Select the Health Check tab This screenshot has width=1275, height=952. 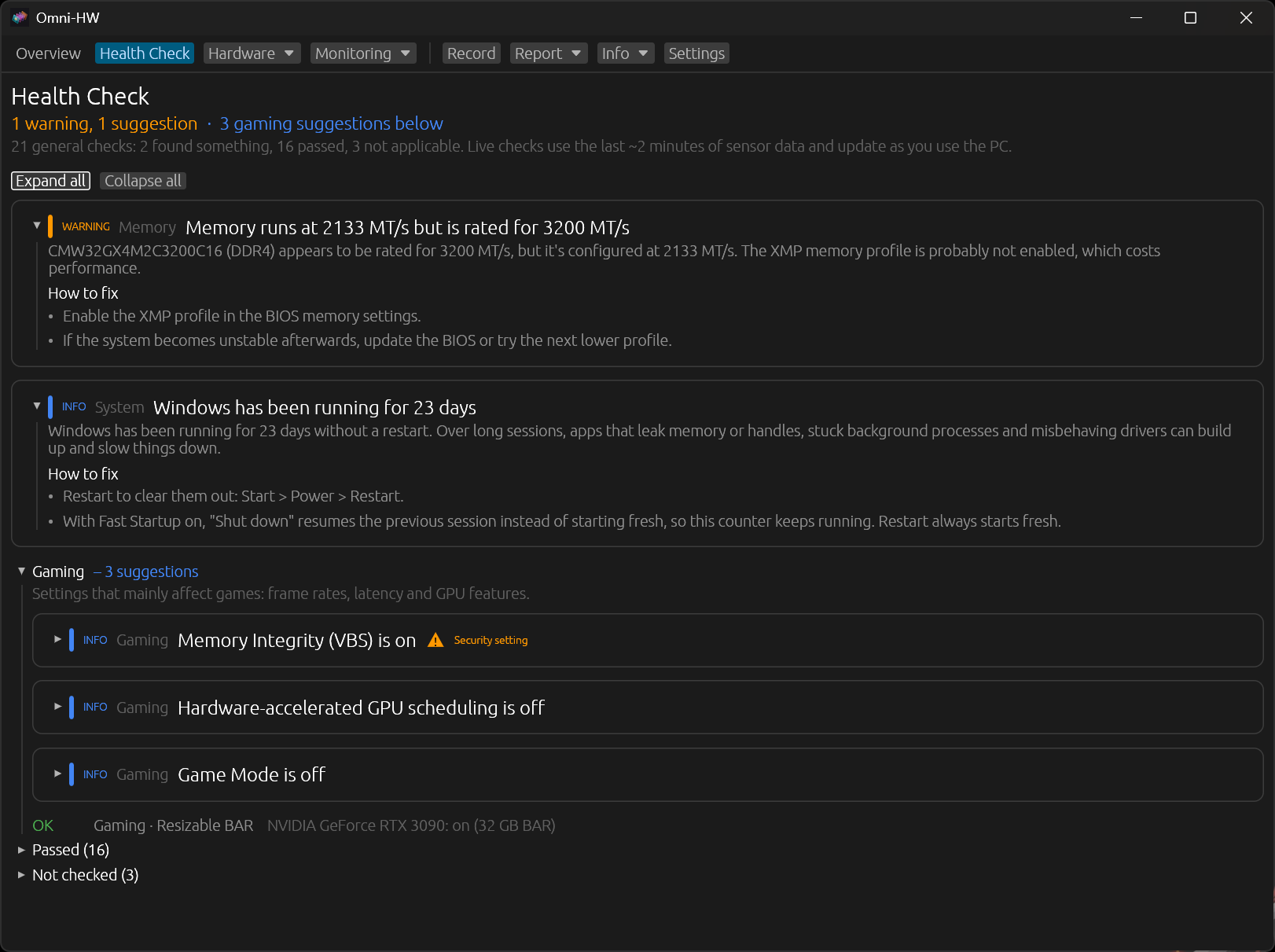145,53
